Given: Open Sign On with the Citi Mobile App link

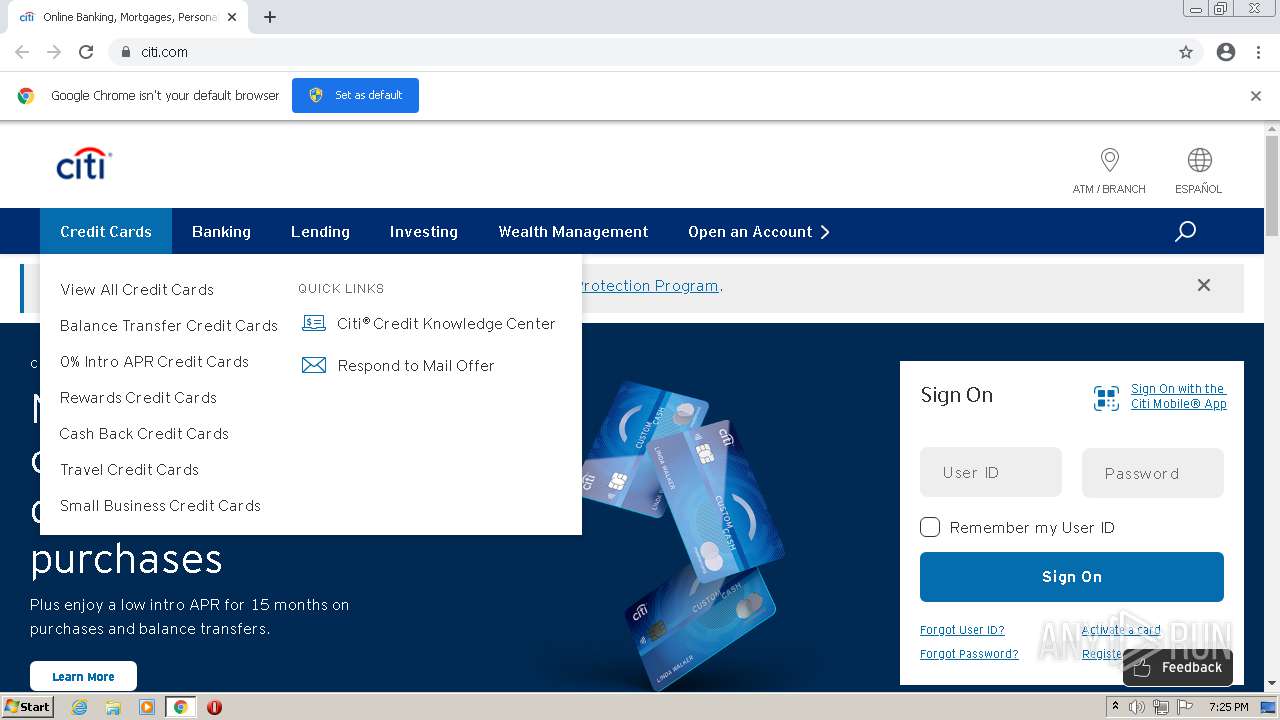Looking at the screenshot, I should tap(1179, 396).
